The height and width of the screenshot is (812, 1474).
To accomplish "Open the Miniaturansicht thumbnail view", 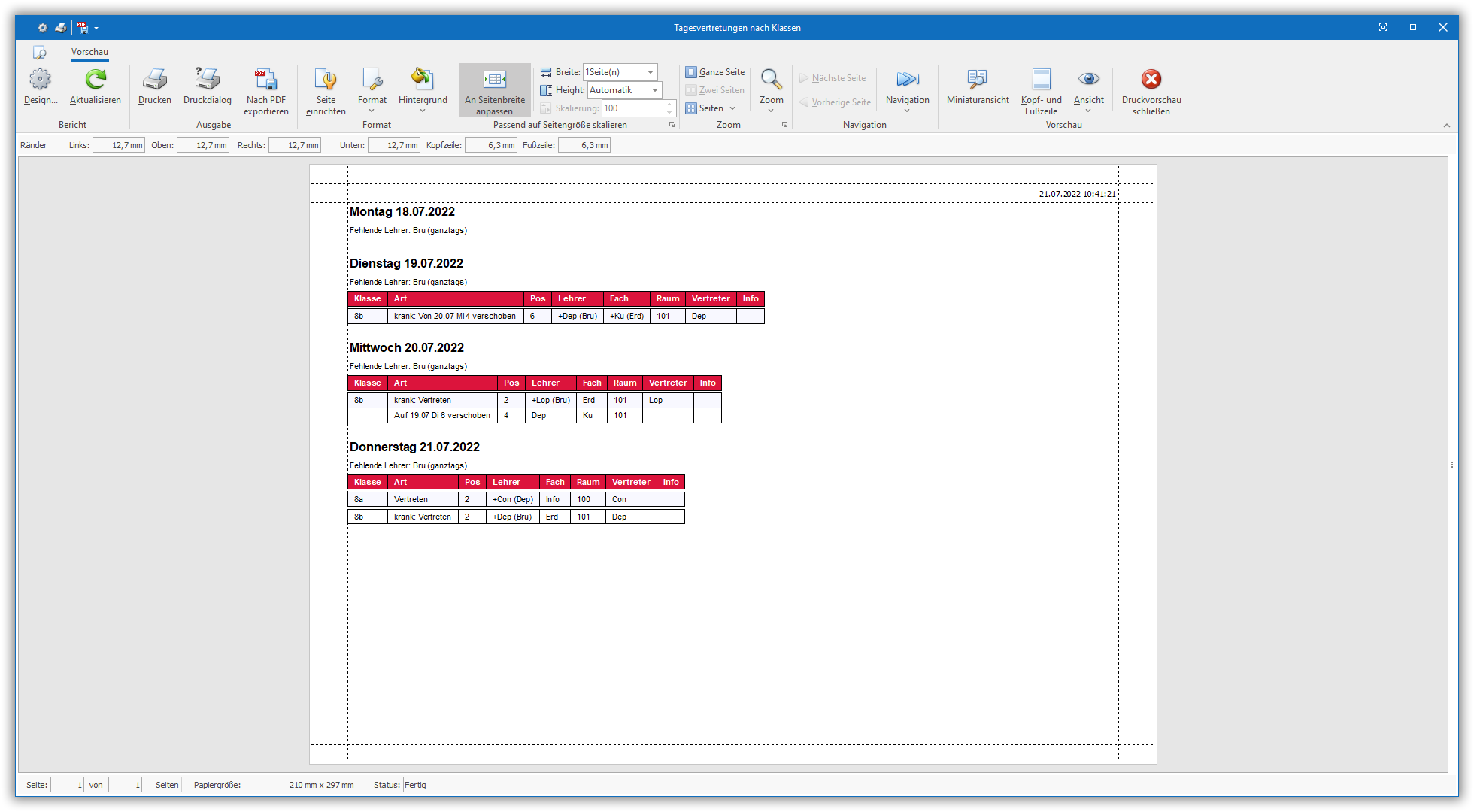I will click(x=978, y=80).
